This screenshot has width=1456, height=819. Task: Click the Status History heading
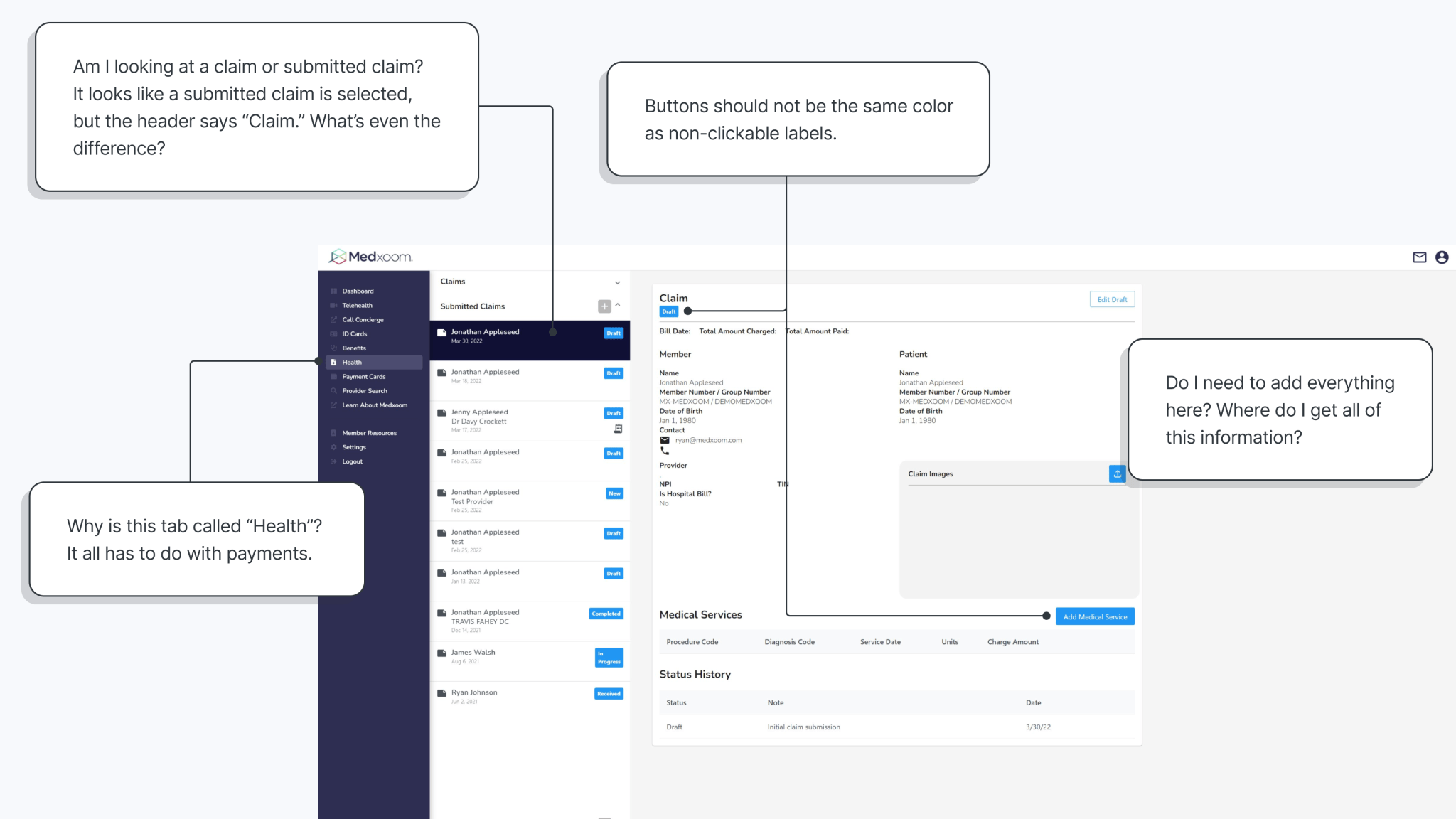click(x=695, y=675)
